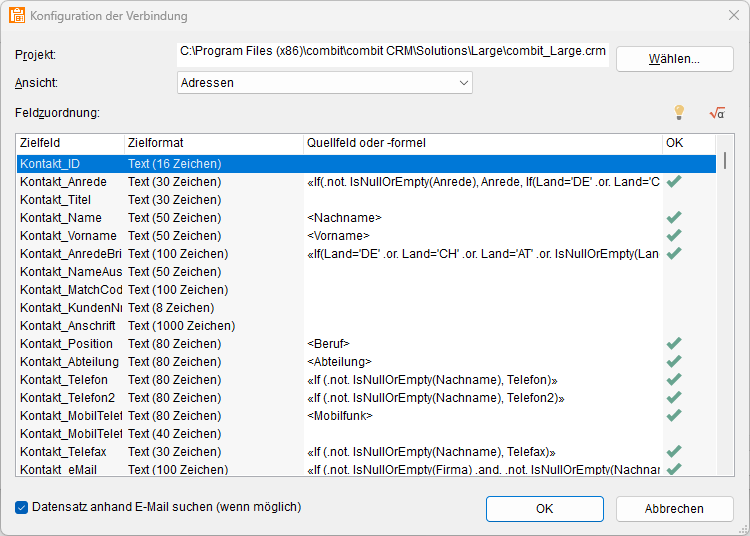Click the vertical scrollbar of the field list
Screen dimensions: 750x536
[725, 300]
